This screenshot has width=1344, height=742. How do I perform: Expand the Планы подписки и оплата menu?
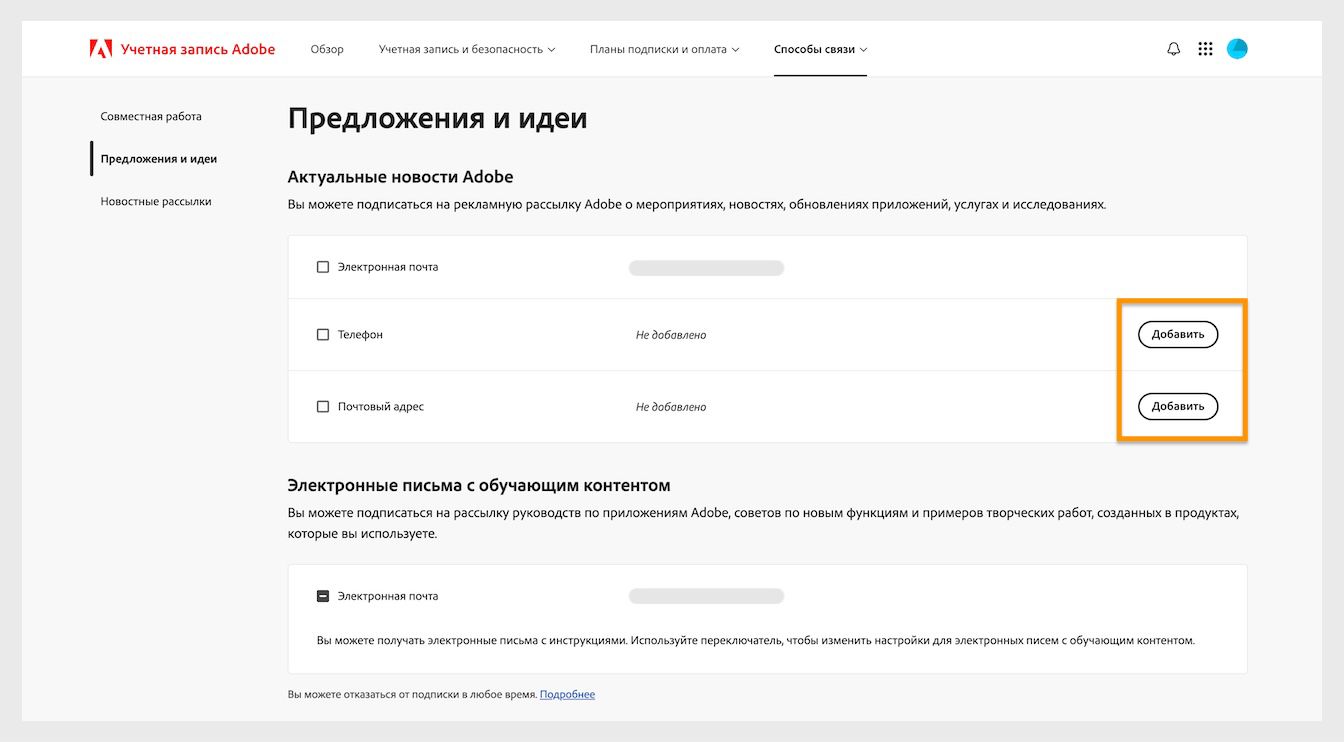coord(665,49)
